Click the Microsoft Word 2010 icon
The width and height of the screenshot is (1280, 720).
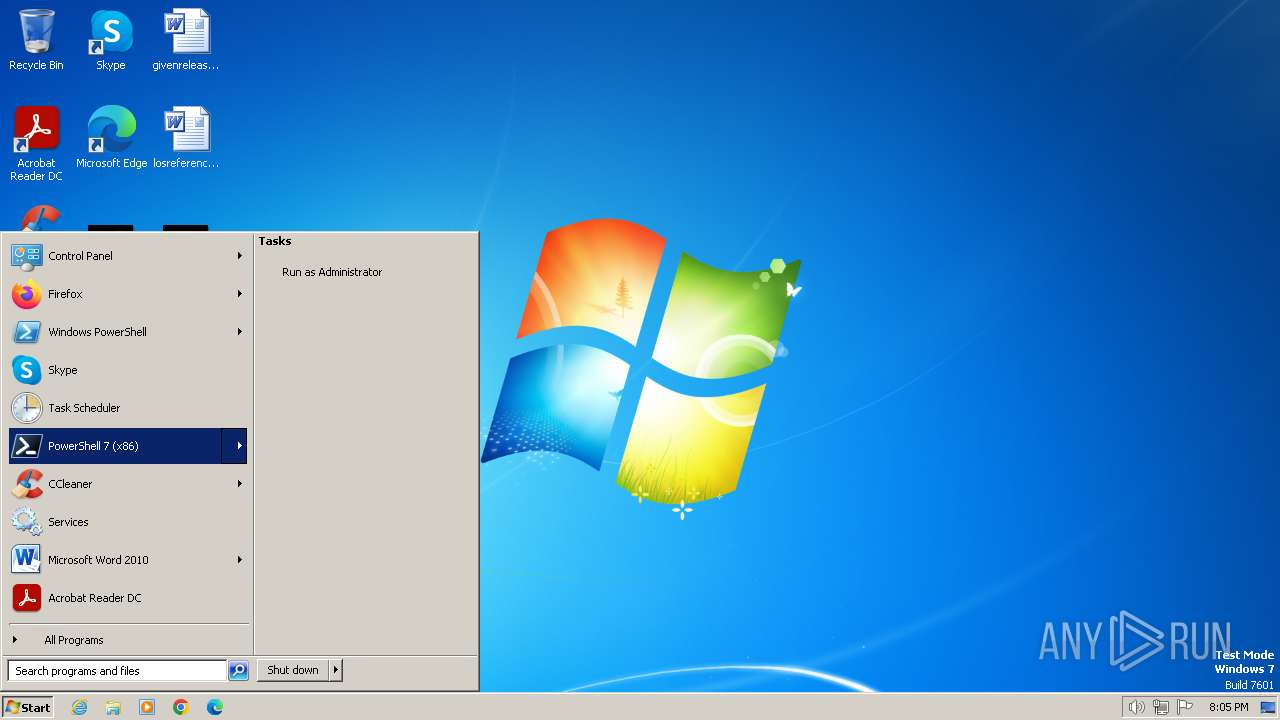pyautogui.click(x=26, y=560)
